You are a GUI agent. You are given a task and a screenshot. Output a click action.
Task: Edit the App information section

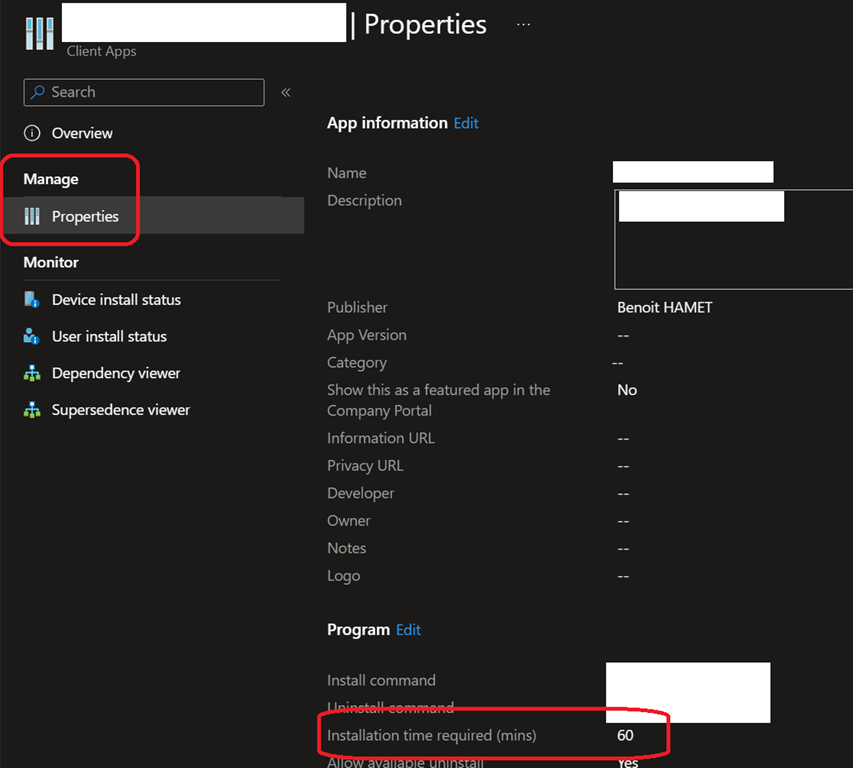click(x=466, y=123)
